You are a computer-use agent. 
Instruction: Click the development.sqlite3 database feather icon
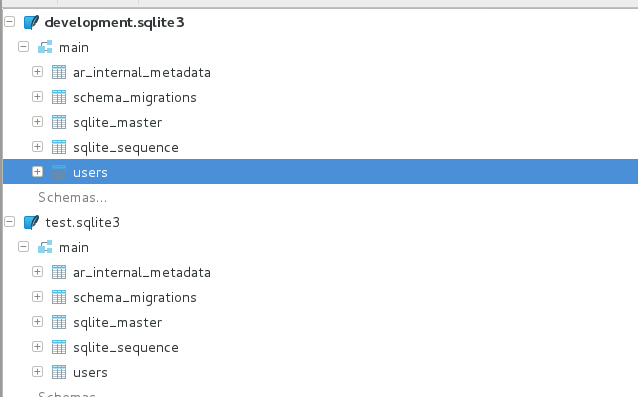coord(31,22)
